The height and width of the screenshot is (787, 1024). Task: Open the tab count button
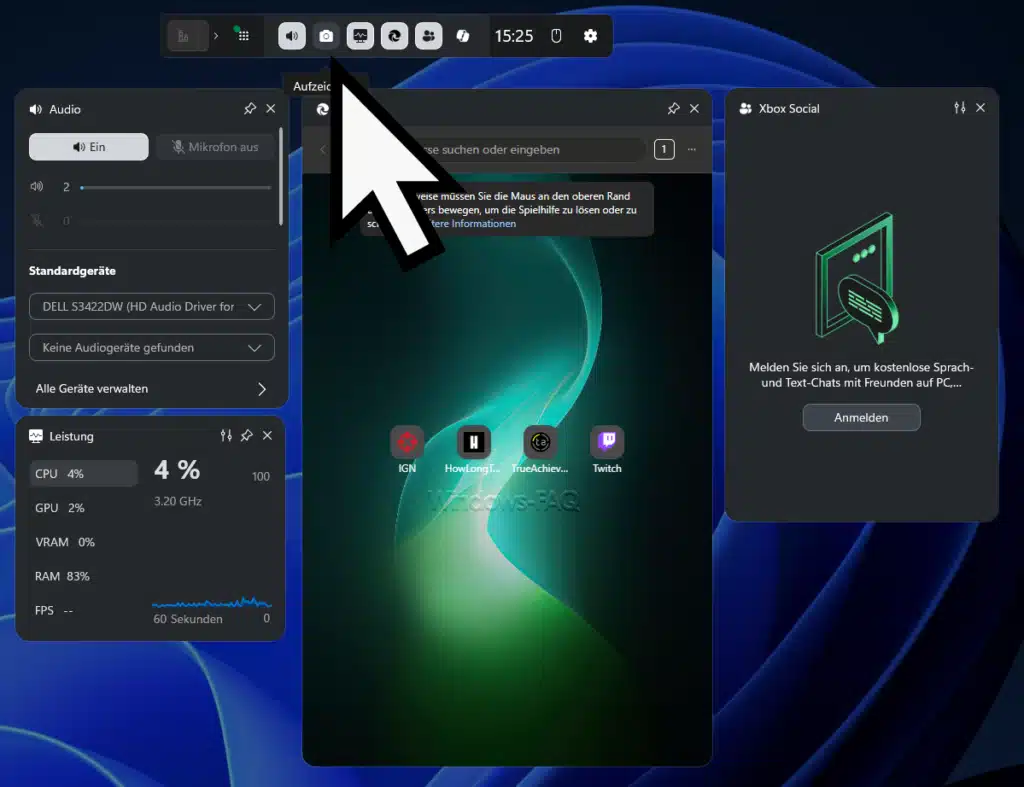664,150
